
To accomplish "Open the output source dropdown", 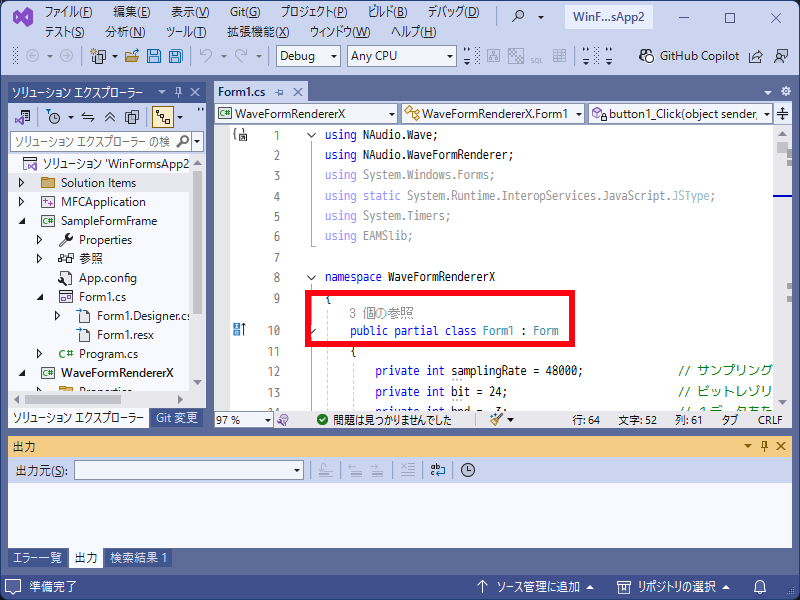I will (188, 470).
